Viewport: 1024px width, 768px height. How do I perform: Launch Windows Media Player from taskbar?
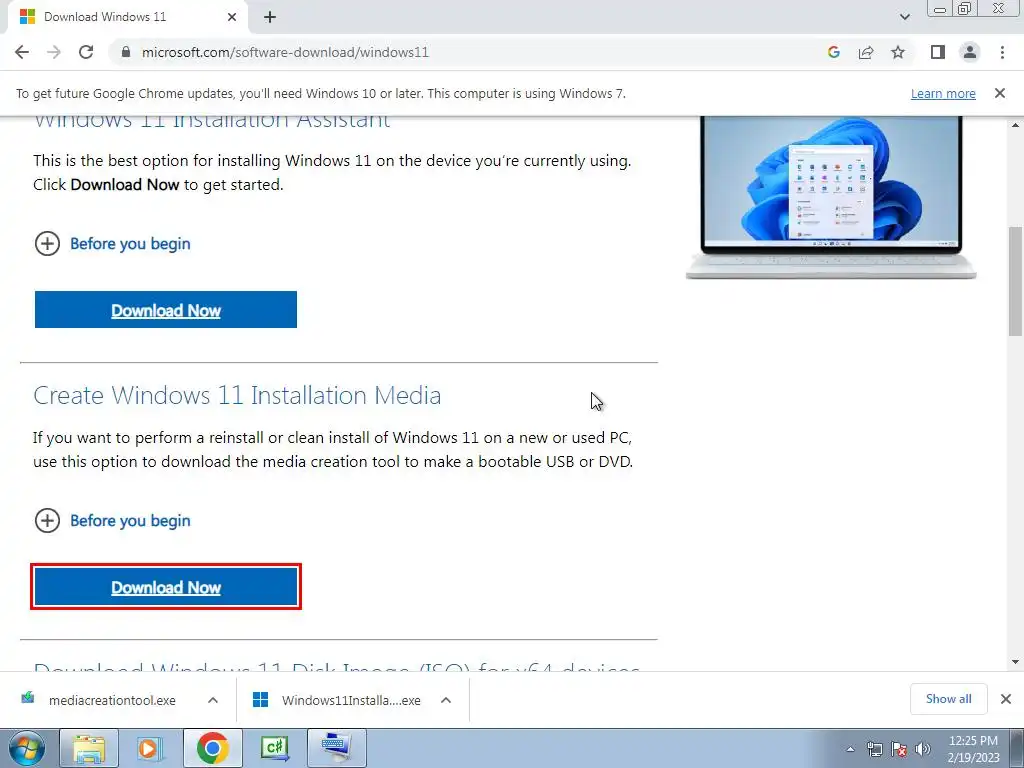[150, 748]
